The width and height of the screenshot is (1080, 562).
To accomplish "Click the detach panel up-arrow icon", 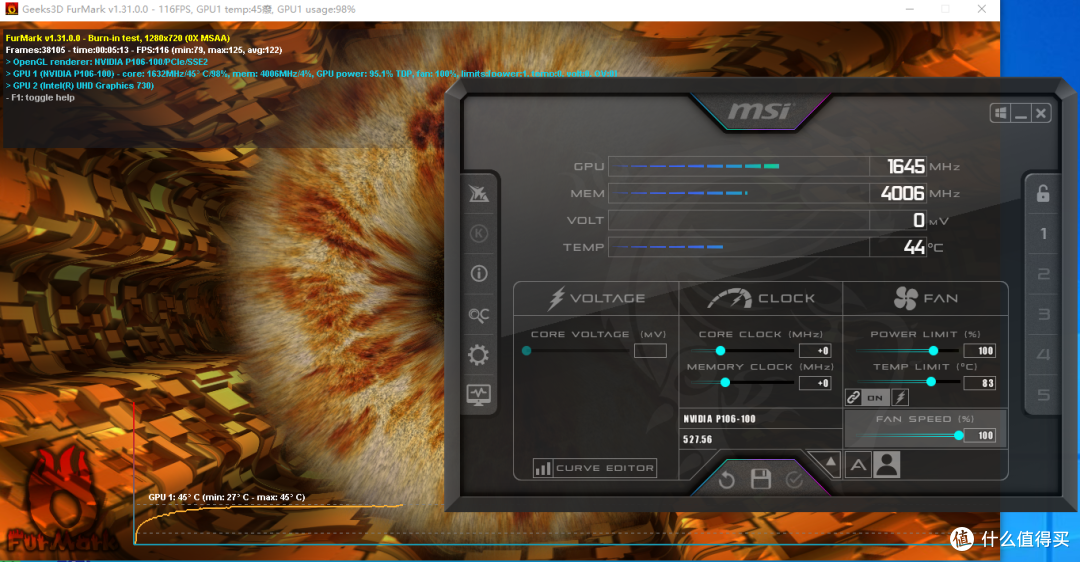I will [x=829, y=463].
